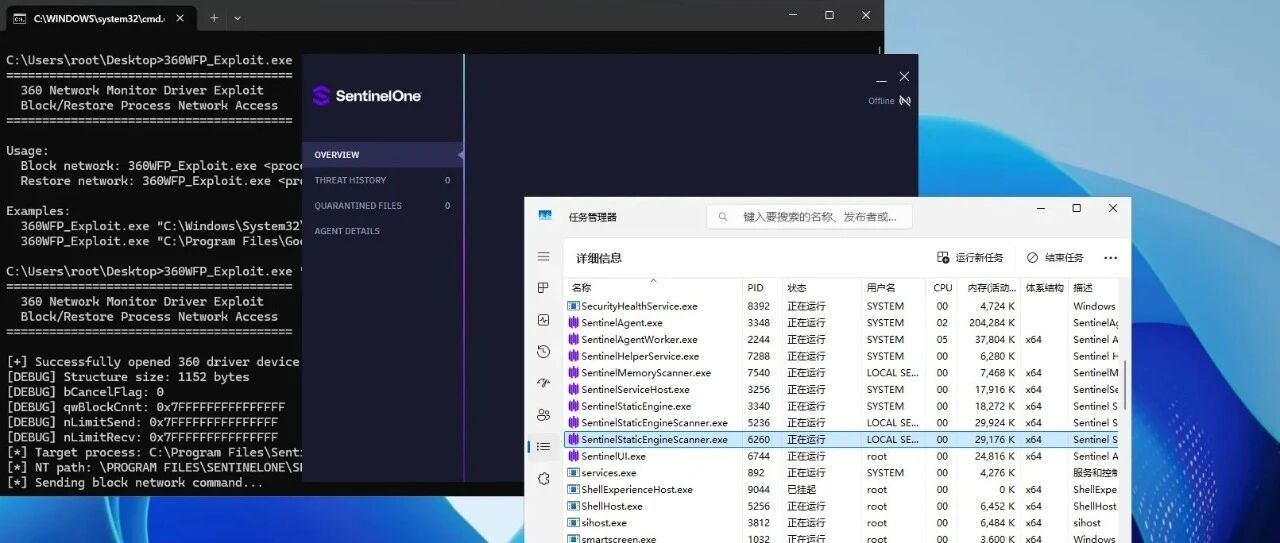1280x543 pixels.
Task: Click the more options ellipsis in Task Manager
Action: (1110, 258)
